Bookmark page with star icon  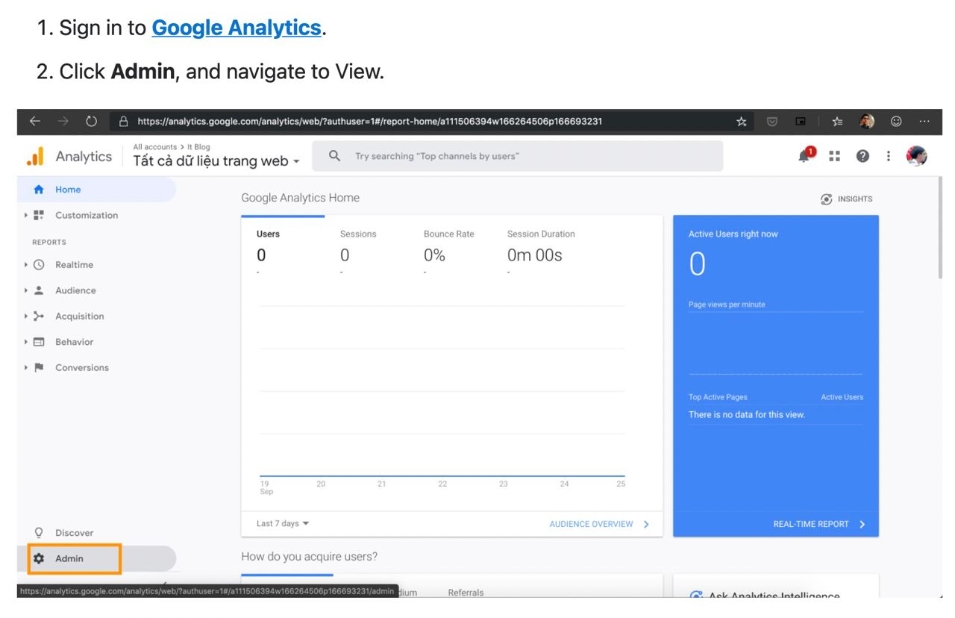pos(741,122)
